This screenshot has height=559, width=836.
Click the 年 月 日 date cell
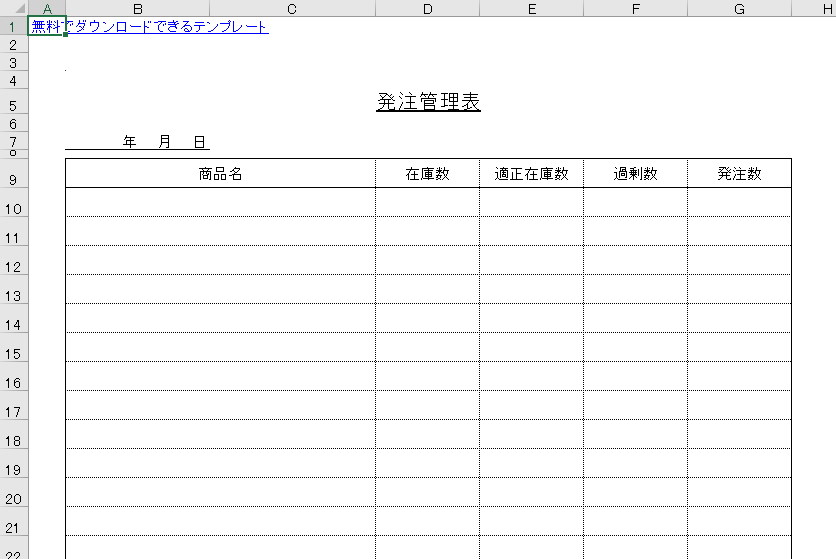click(138, 142)
